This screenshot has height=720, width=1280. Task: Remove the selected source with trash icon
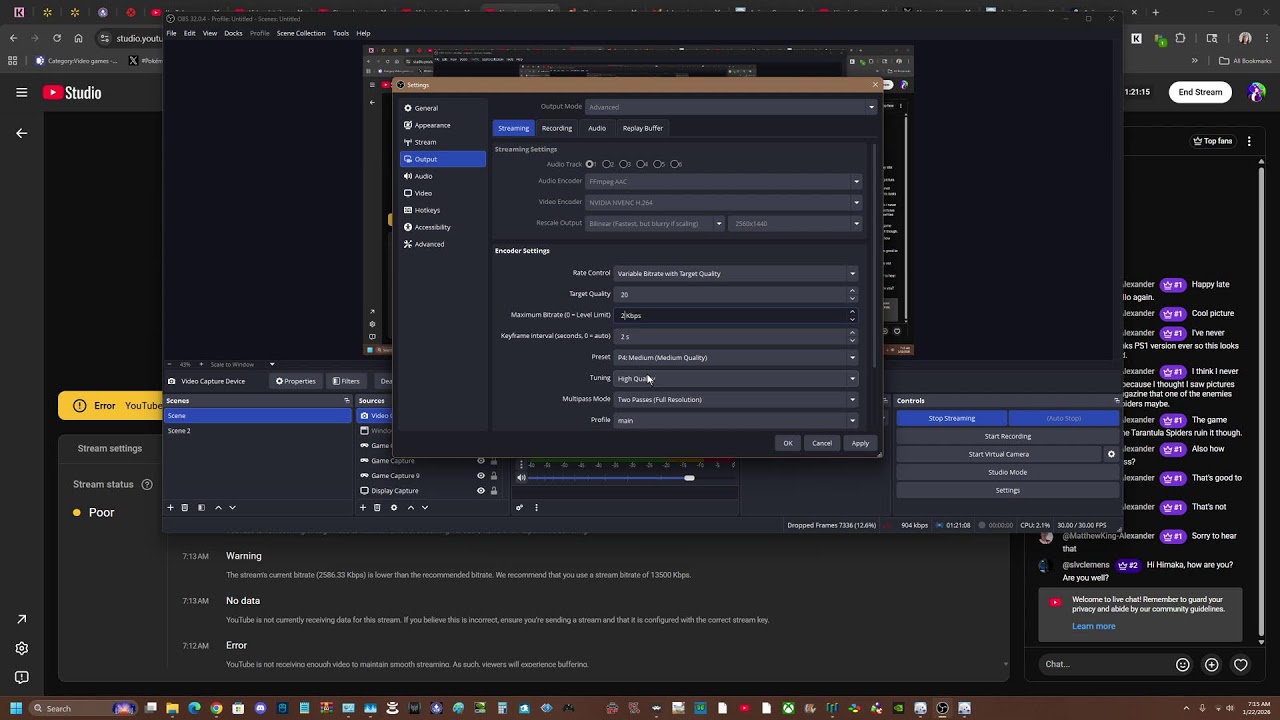[377, 508]
